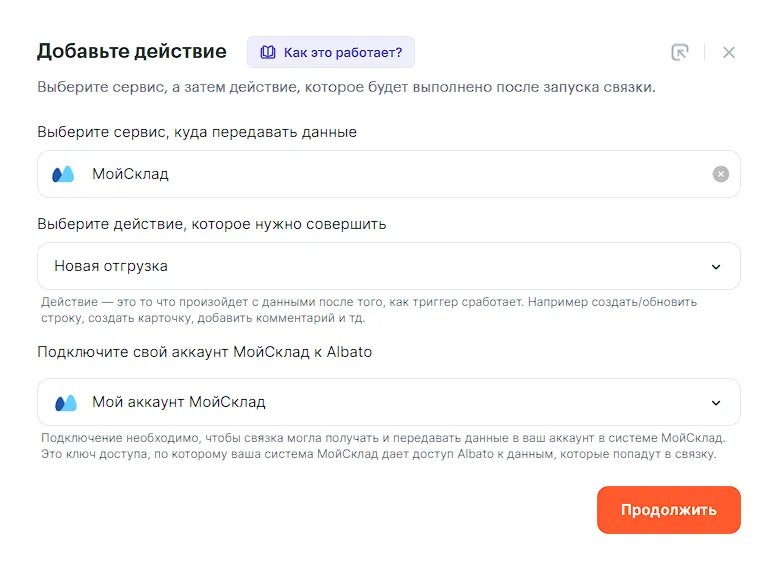The image size is (768, 570).
Task: Expand the chevron of the account selector
Action: tap(716, 402)
